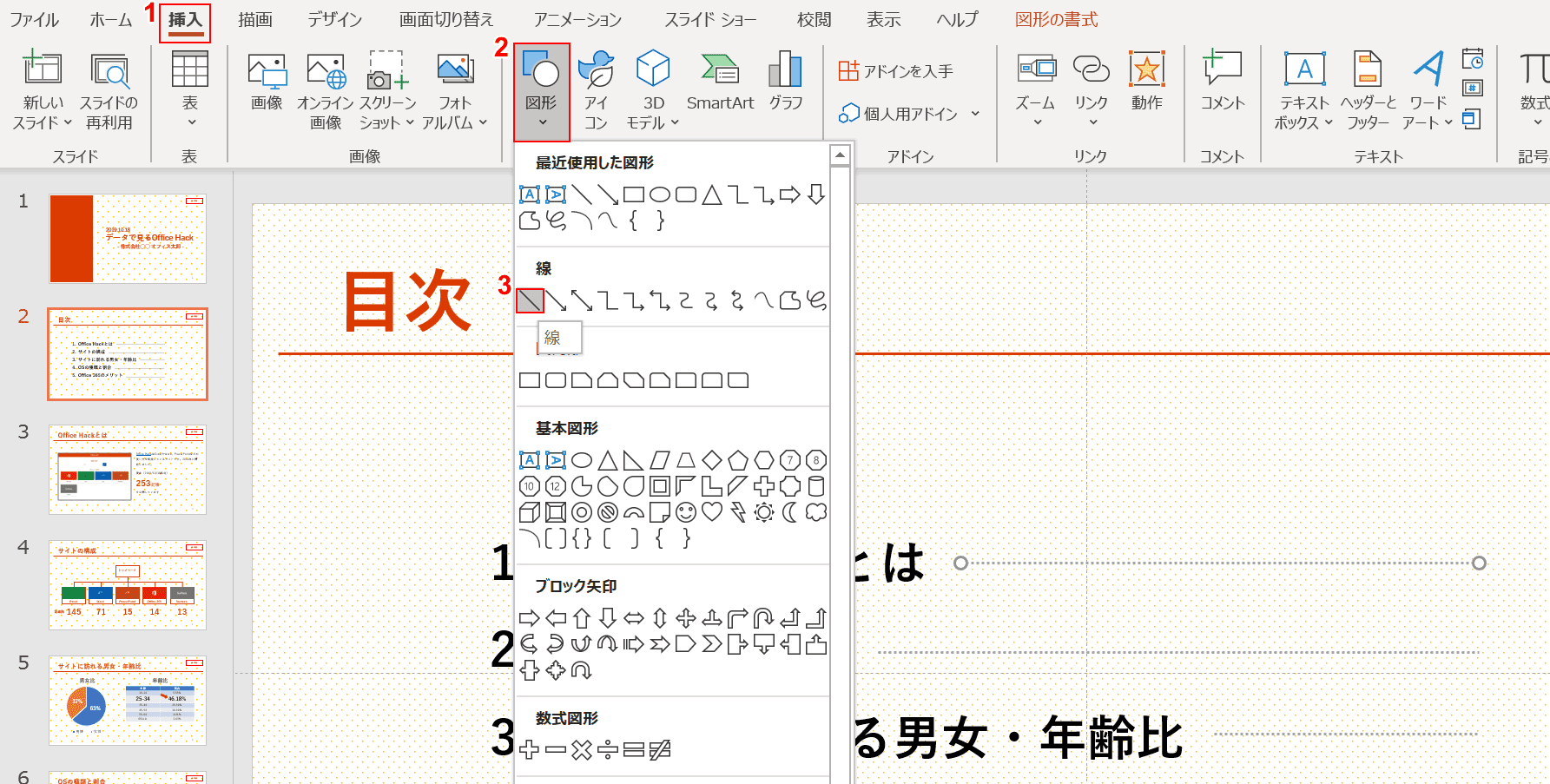Select left brace in recently used shapes

634,221
